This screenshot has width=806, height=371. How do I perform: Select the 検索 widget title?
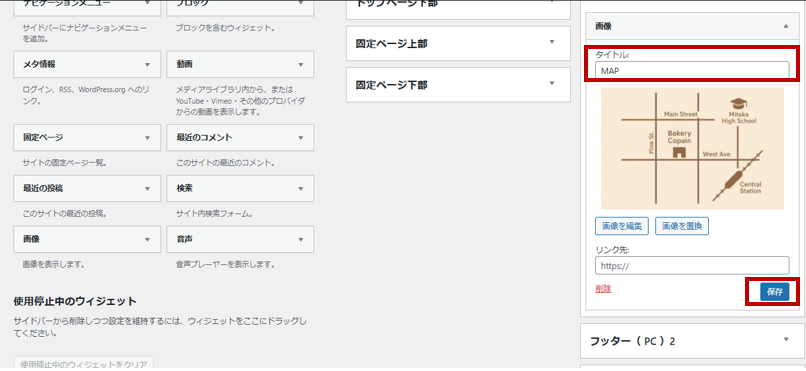pos(185,189)
